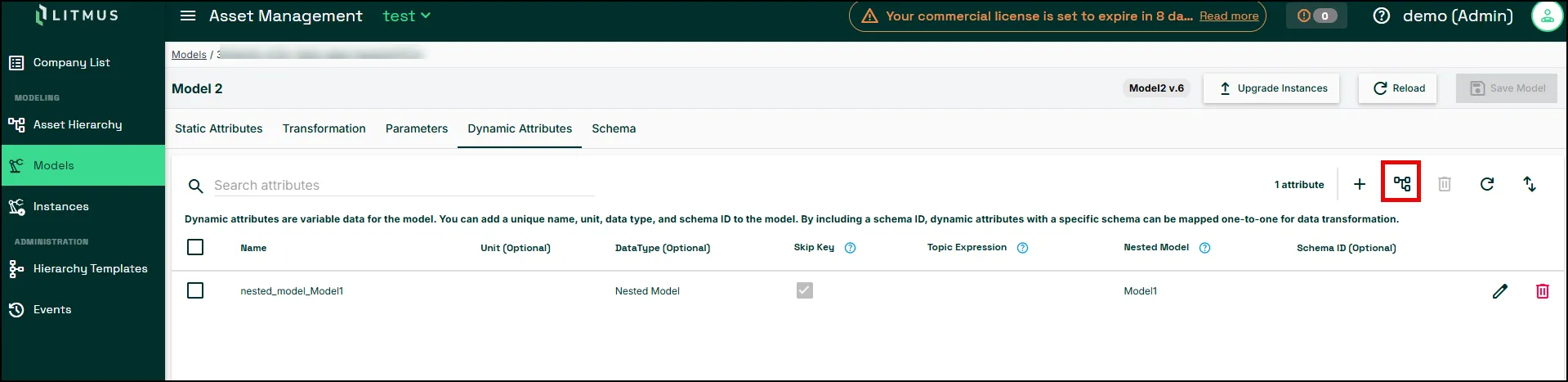Screen dimensions: 1568x382
Task: Open Instances in sidebar
Action: click(83, 206)
